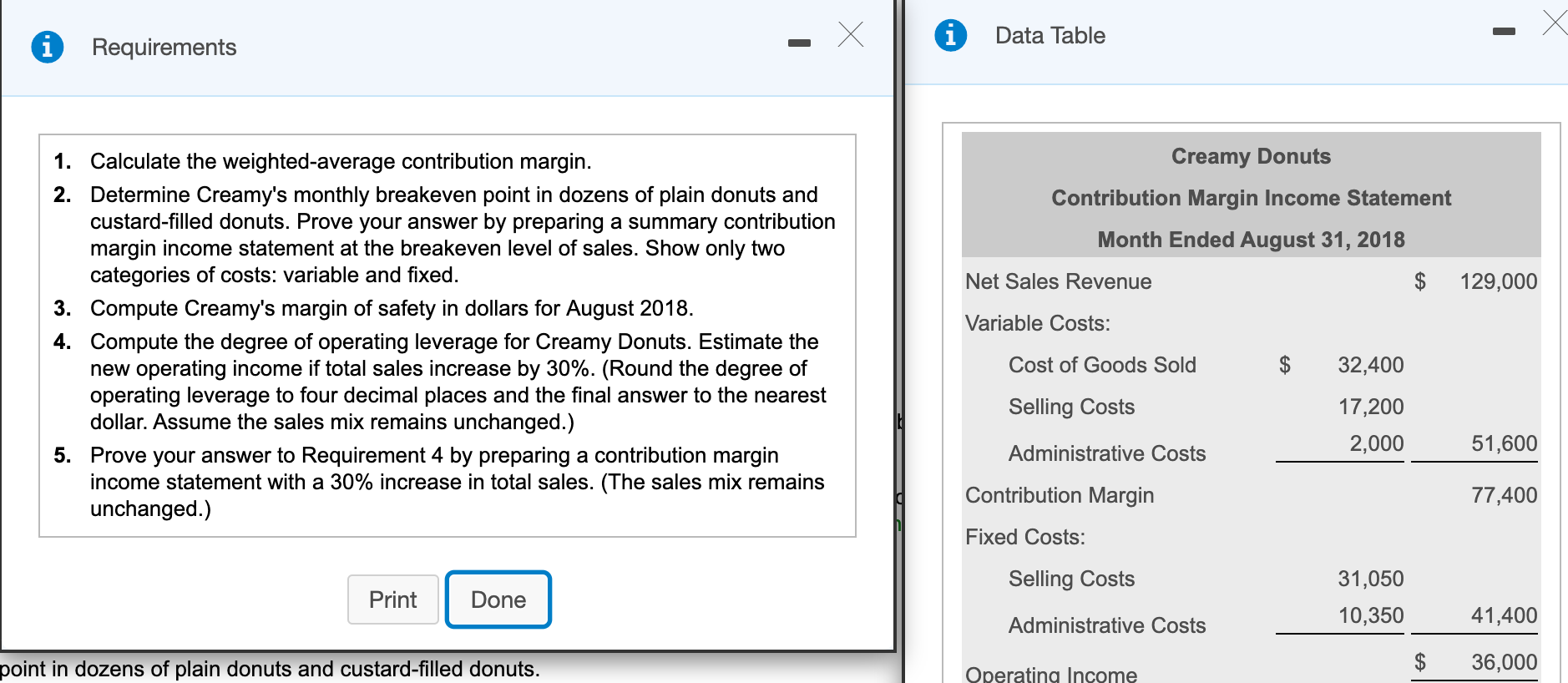Viewport: 1568px width, 683px height.
Task: Click background text about custard-filled donuts
Action: 270,669
